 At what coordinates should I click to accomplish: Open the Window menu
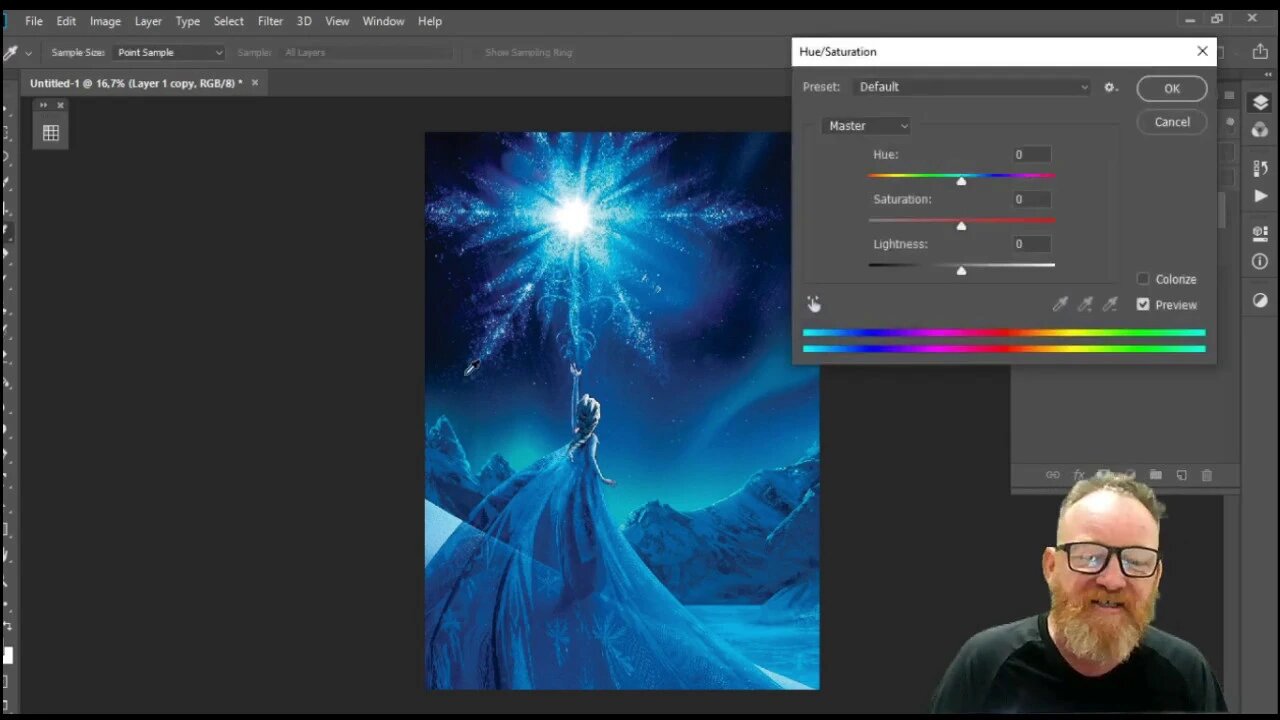click(383, 21)
